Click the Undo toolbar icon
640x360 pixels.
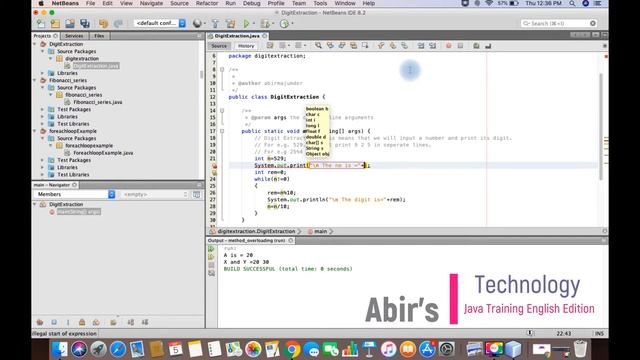point(103,24)
